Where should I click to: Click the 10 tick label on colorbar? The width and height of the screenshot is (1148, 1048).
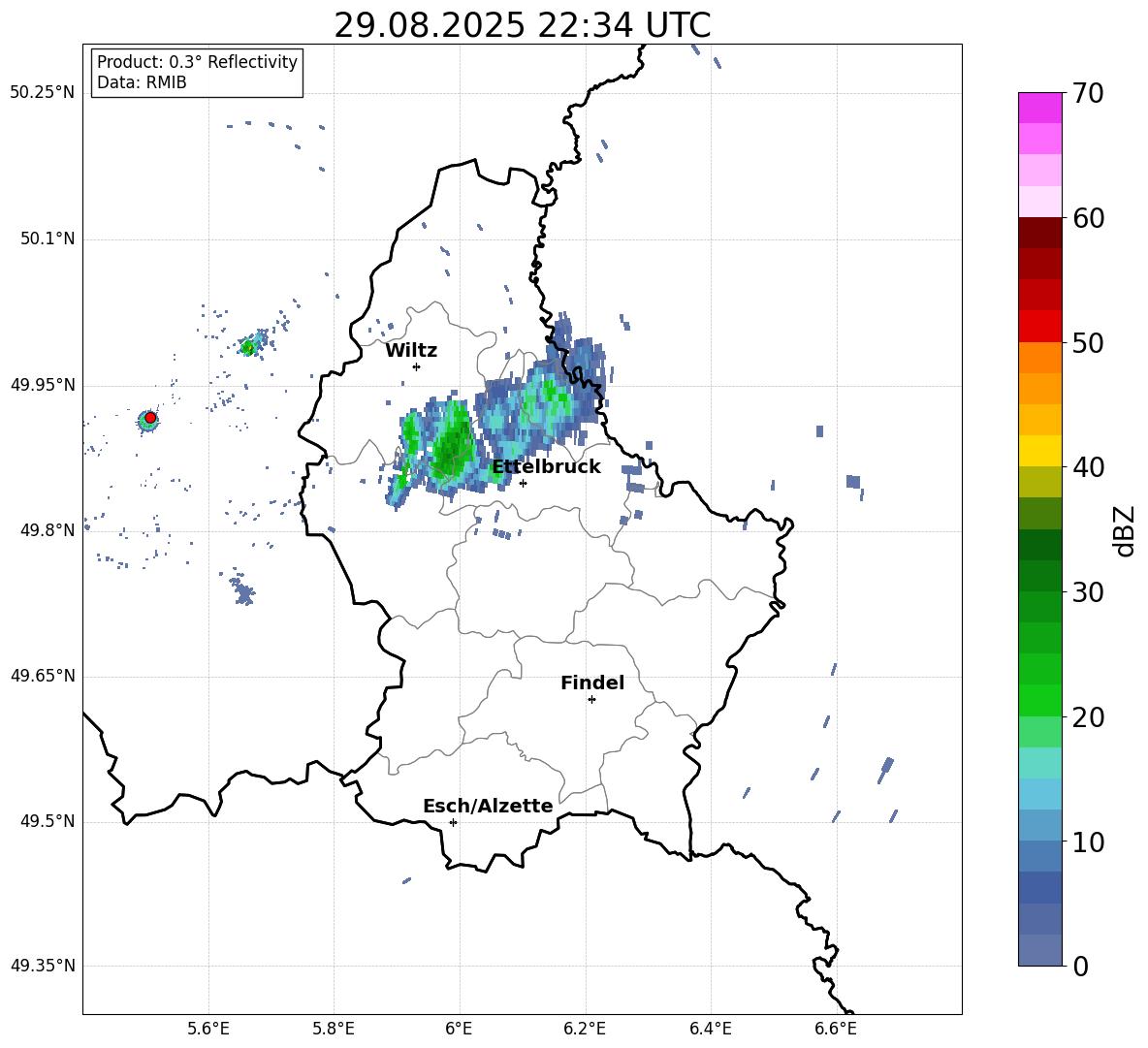1087,842
